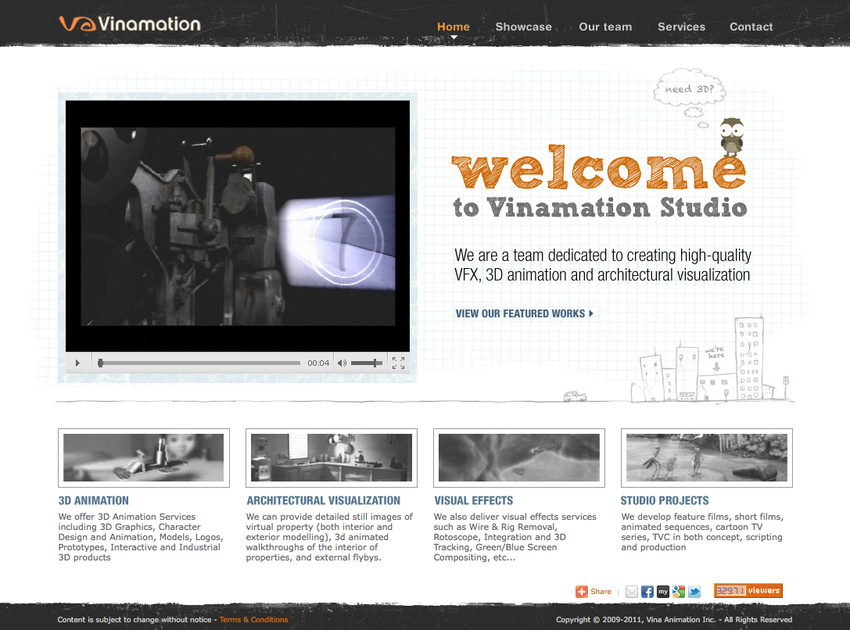850x630 pixels.
Task: Open the Visual Effects thumbnail
Action: (519, 458)
